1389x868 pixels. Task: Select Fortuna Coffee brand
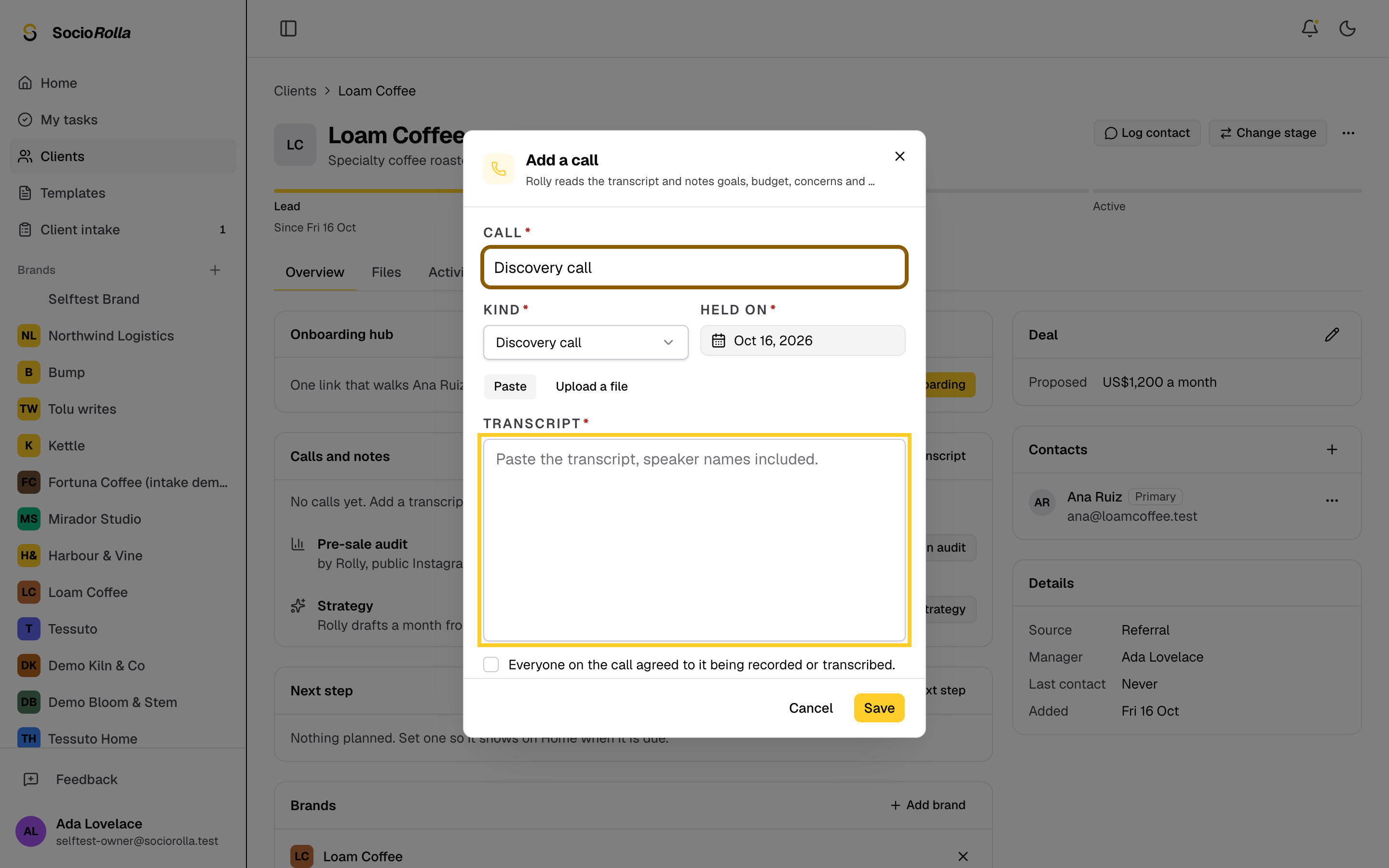[123, 482]
